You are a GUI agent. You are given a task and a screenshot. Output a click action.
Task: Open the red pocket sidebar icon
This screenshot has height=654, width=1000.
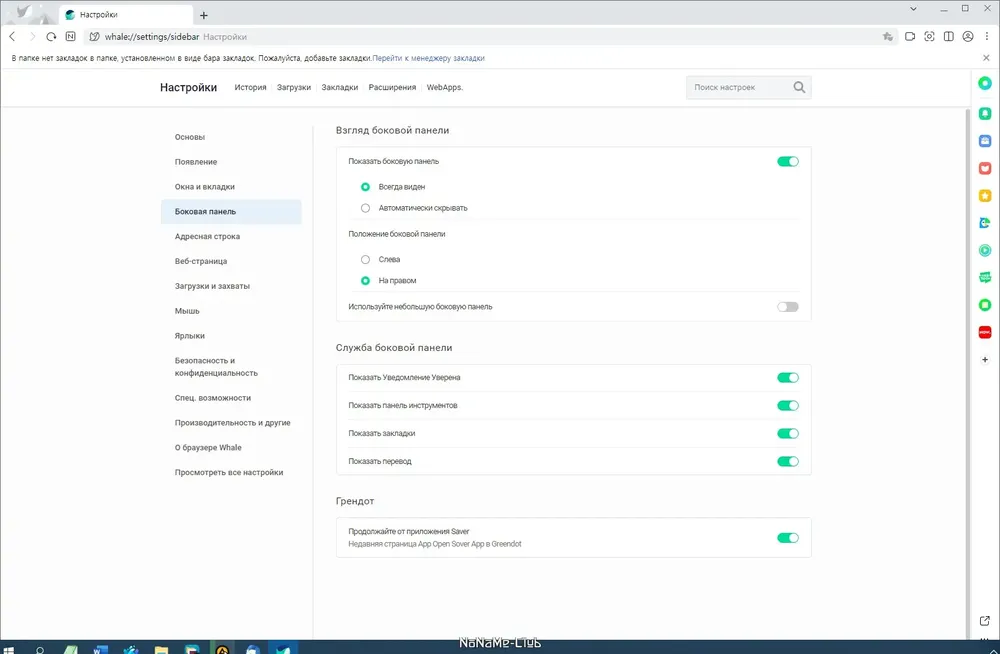(x=985, y=168)
